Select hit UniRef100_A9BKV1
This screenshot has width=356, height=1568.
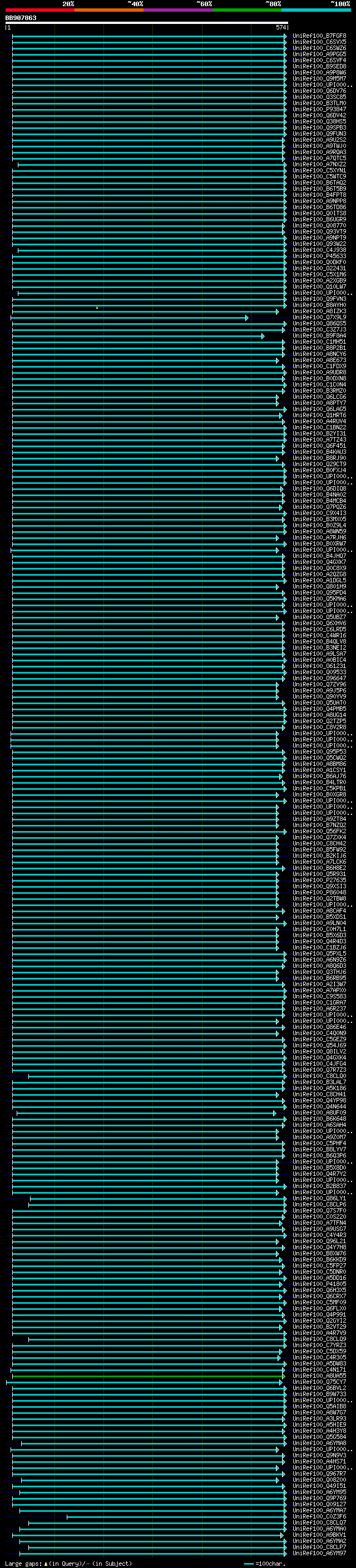[x=319, y=1535]
